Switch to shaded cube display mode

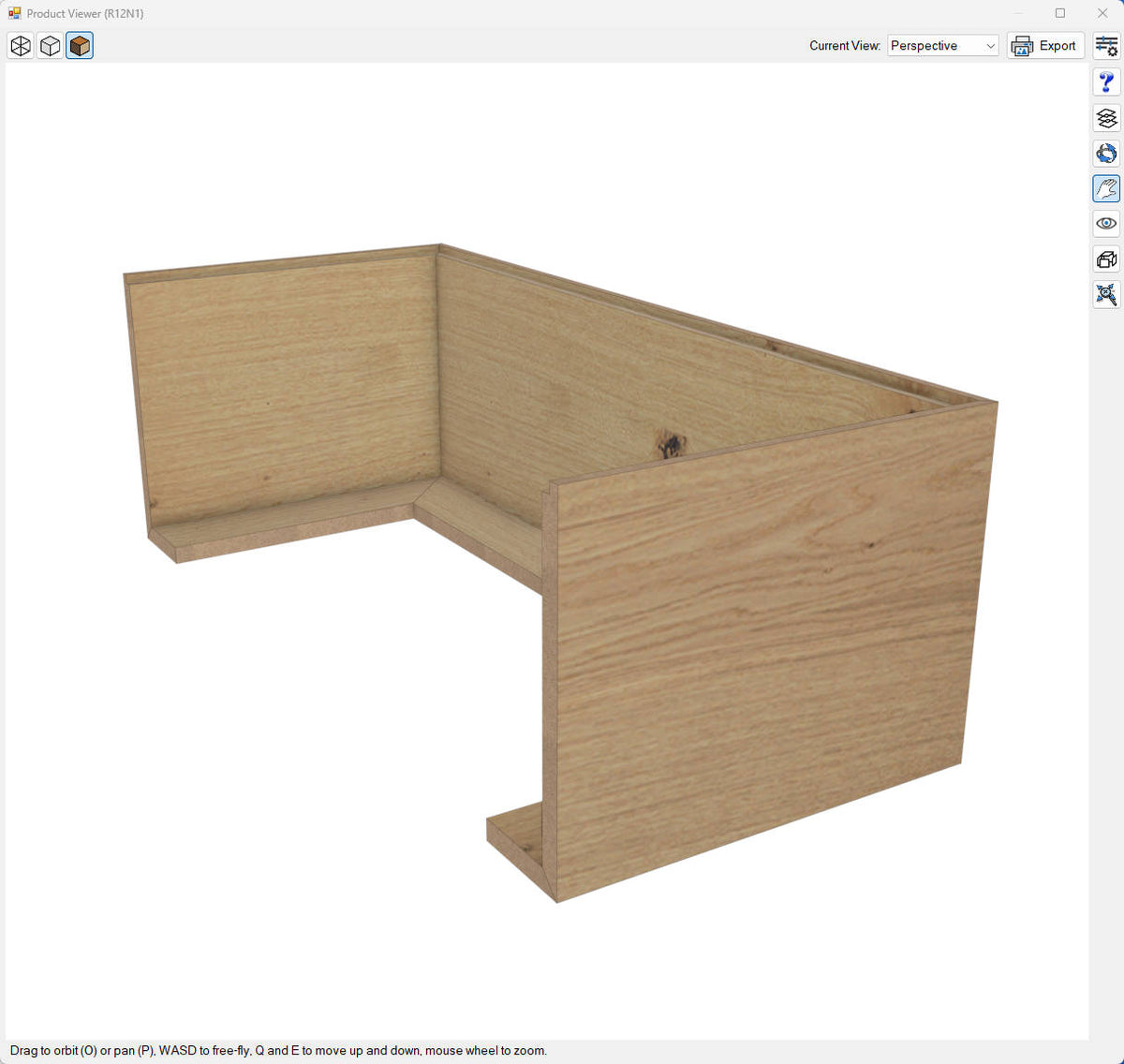pos(50,45)
